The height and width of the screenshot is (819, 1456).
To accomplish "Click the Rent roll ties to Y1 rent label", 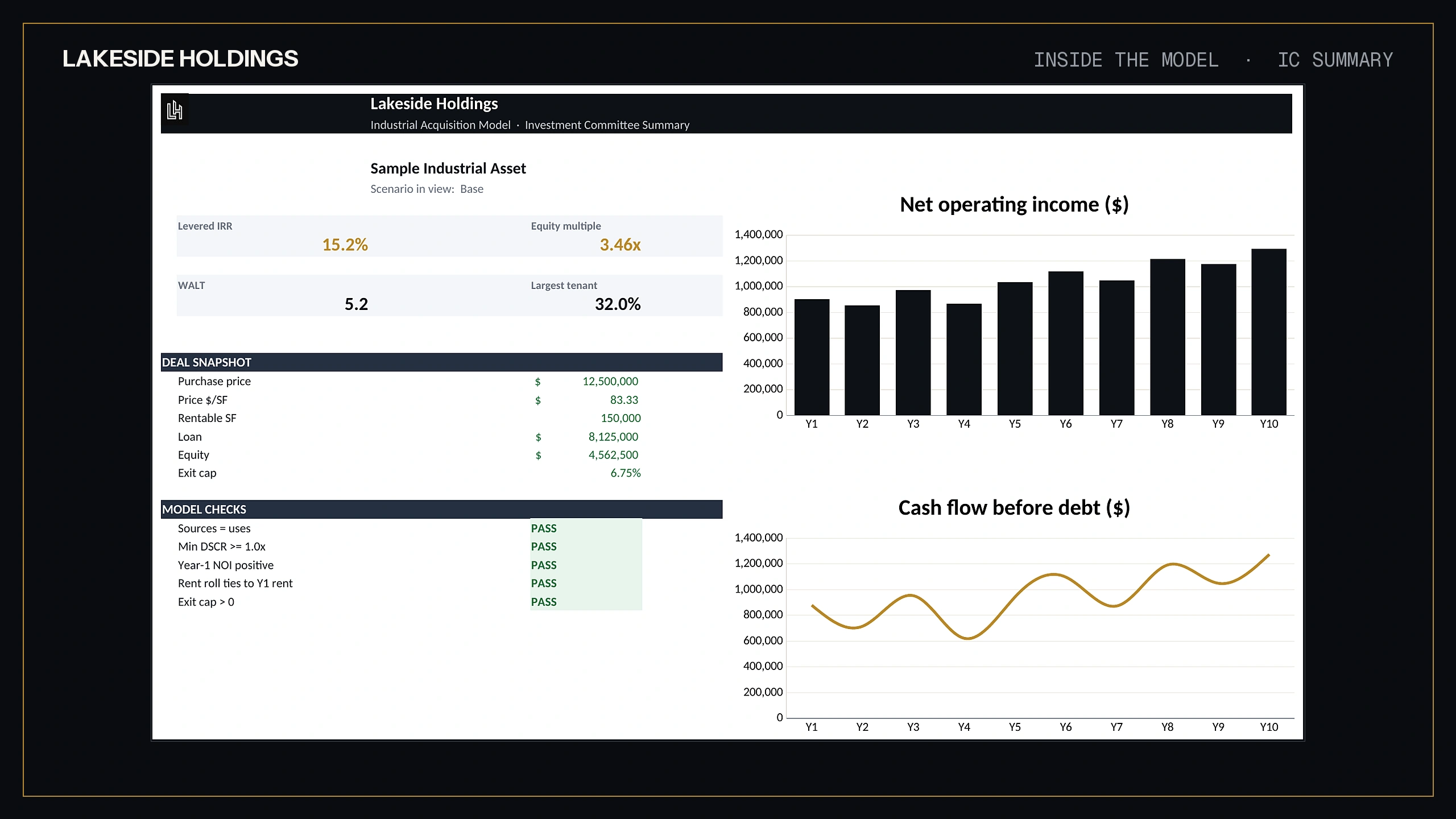I will [235, 584].
